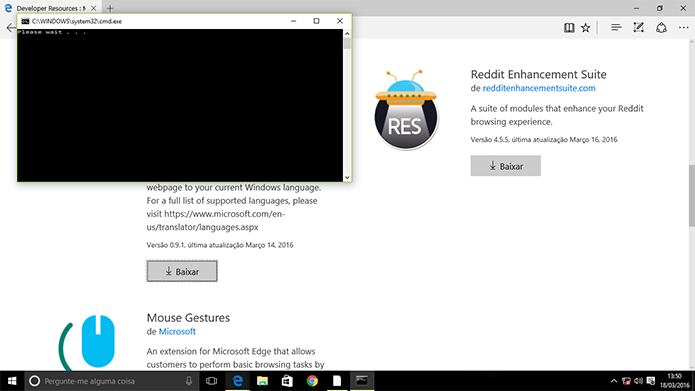Click cmd window scroll up arrow
695x391 pixels.
coord(347,34)
